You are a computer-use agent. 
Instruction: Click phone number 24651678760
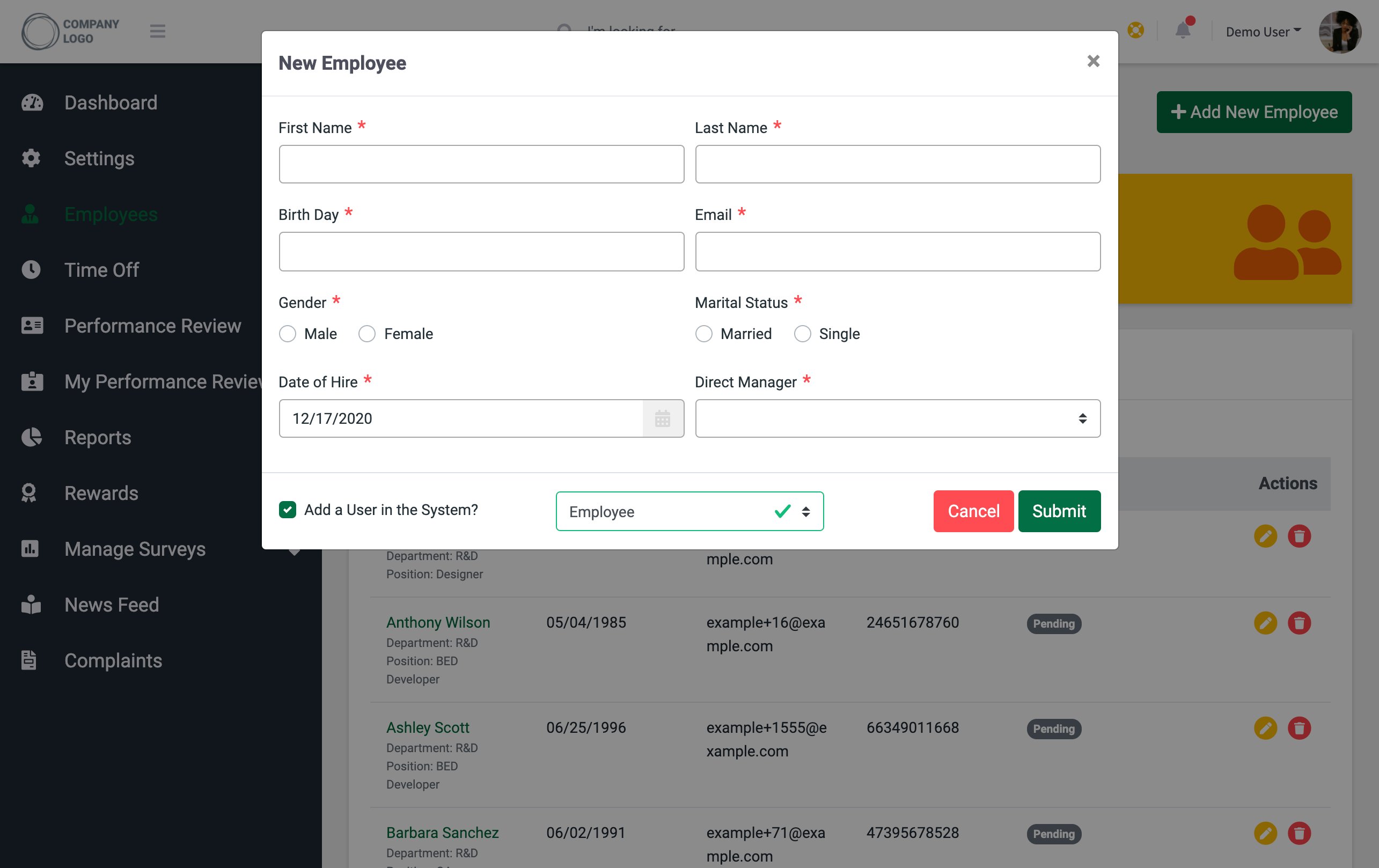click(x=912, y=622)
